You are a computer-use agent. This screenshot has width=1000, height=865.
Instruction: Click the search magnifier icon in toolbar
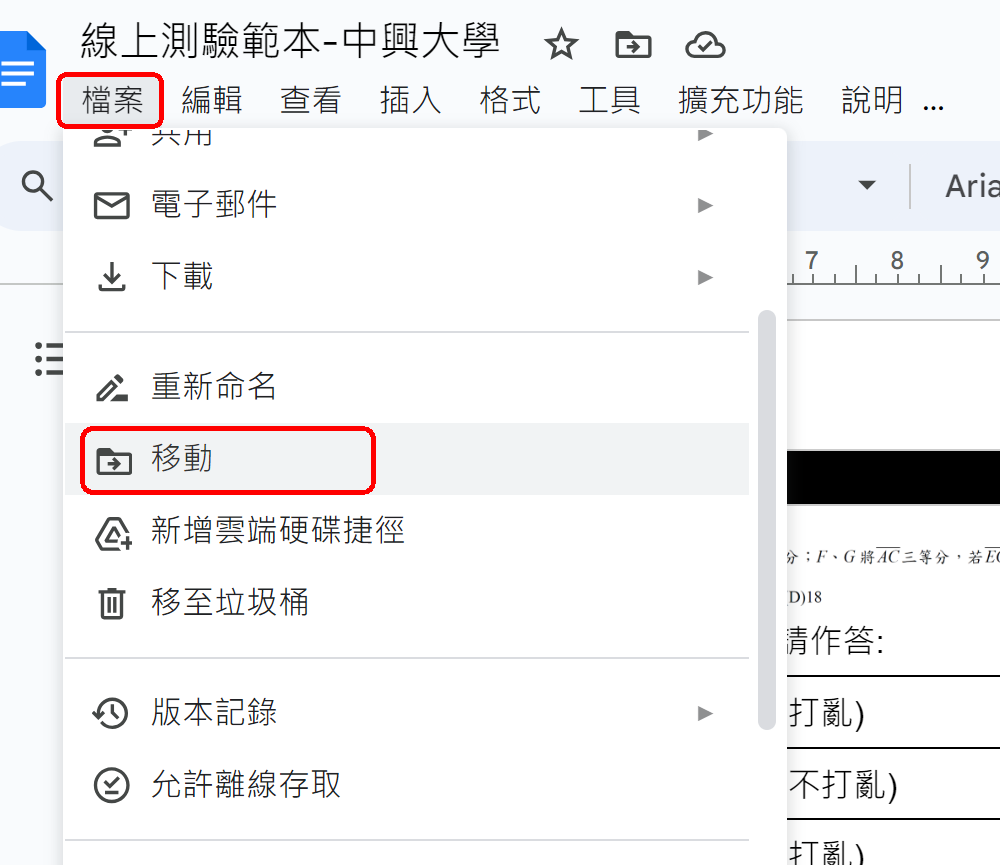pyautogui.click(x=37, y=186)
